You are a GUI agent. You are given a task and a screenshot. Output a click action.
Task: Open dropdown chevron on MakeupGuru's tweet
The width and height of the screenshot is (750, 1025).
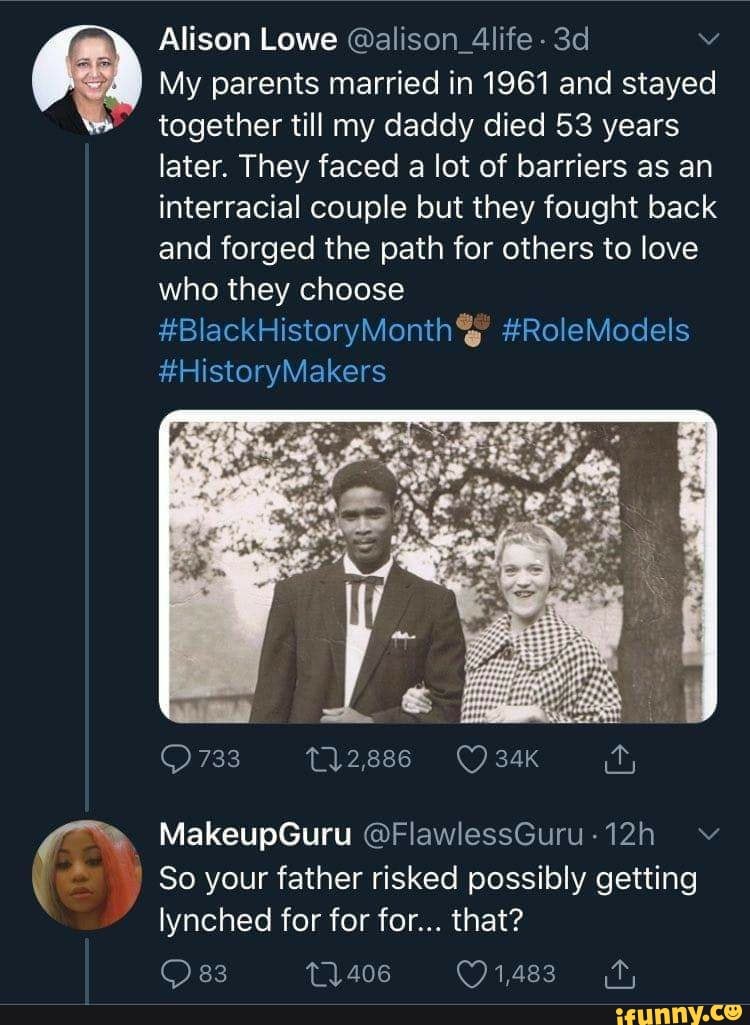706,834
